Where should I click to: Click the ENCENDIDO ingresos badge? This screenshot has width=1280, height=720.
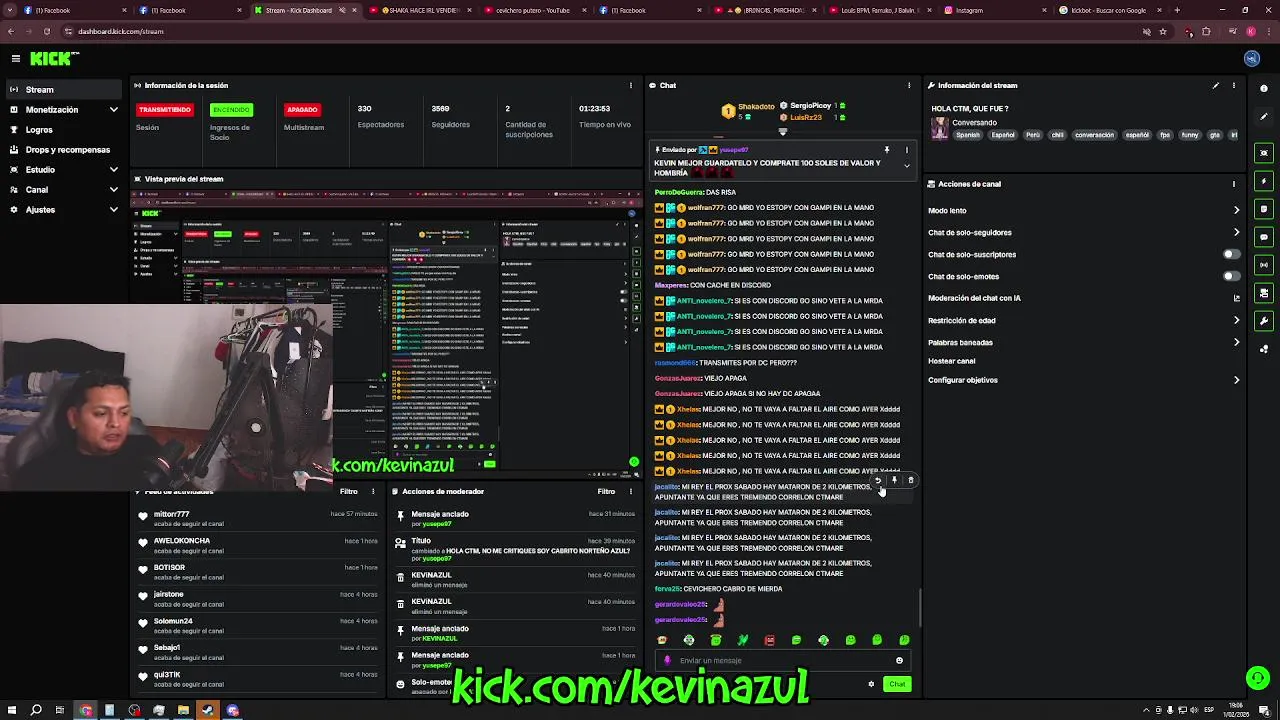[x=231, y=110]
